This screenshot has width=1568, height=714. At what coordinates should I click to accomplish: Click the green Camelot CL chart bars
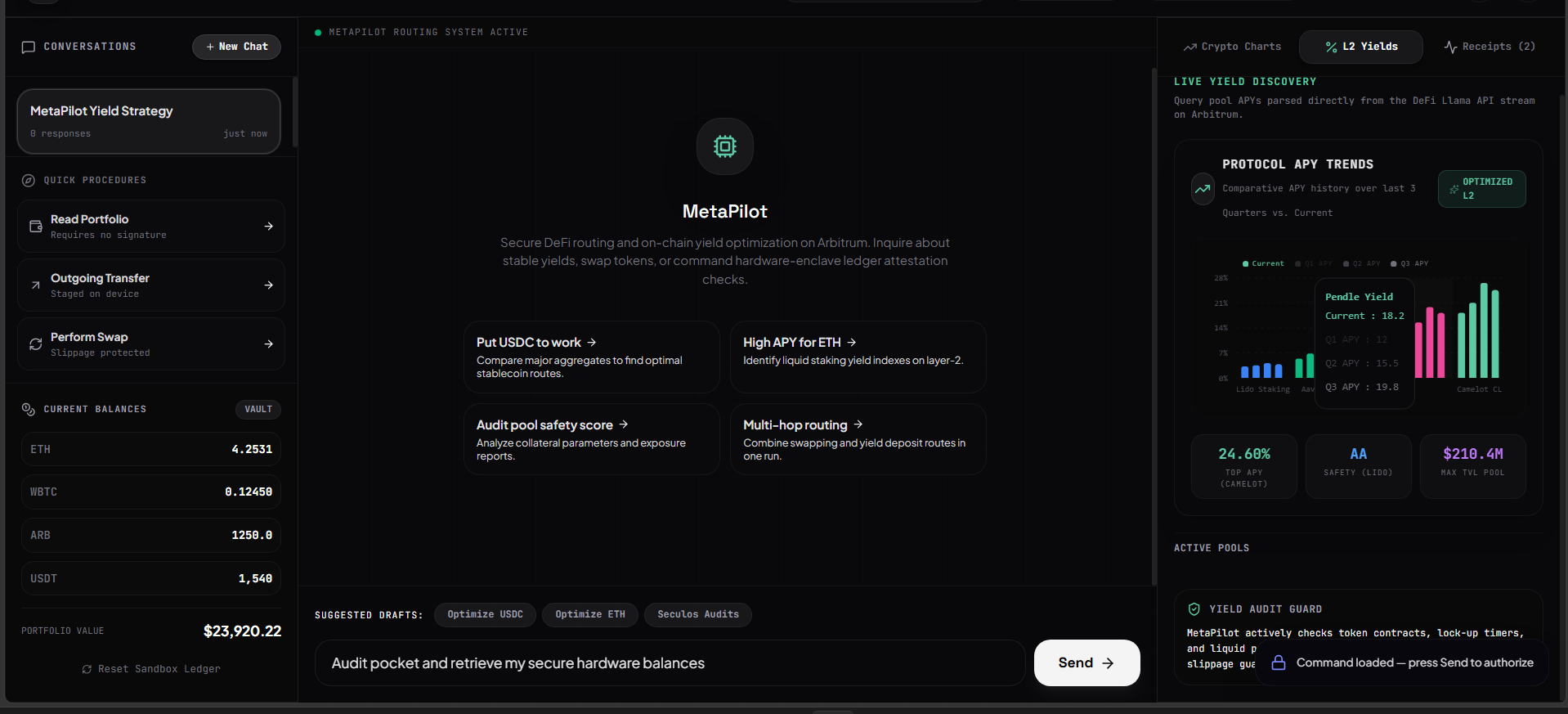[1478, 330]
